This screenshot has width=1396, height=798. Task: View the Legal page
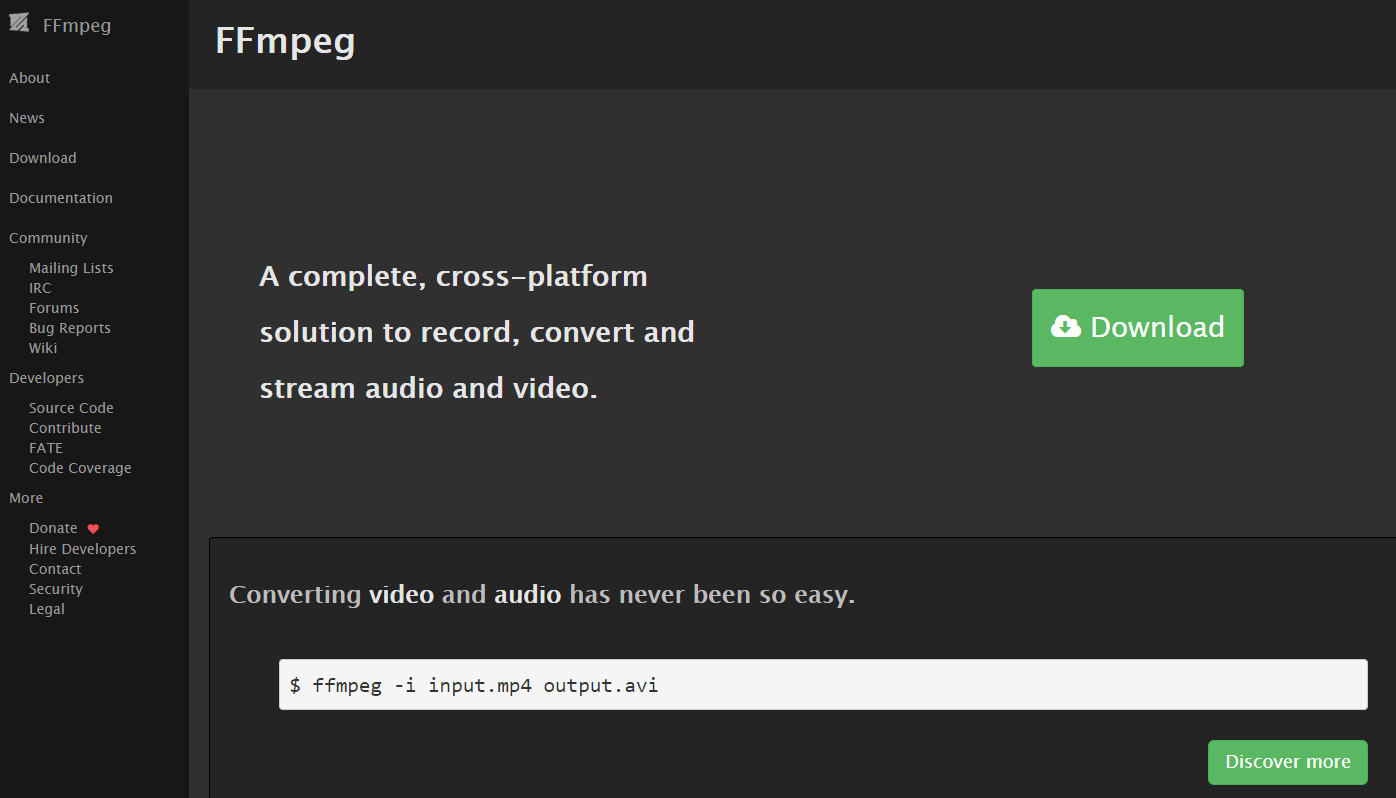point(47,609)
